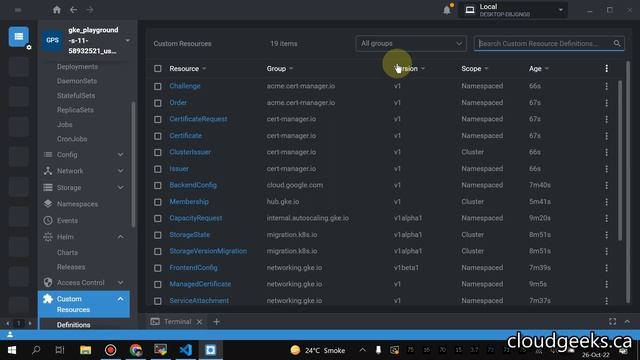Expand the Config sidebar section

pos(120,155)
